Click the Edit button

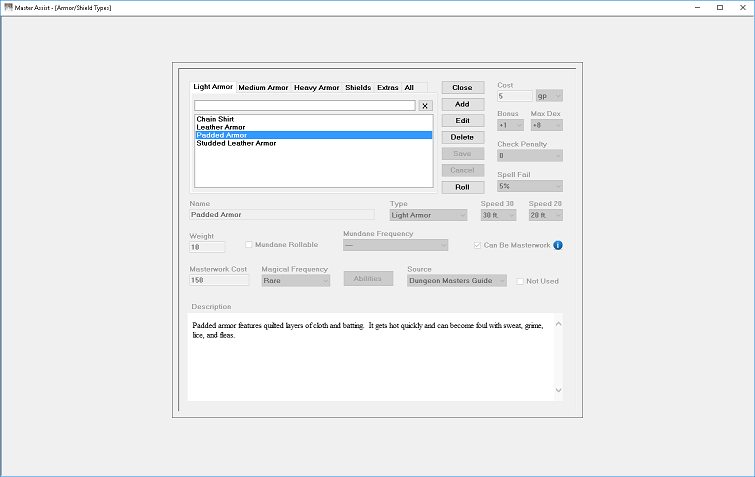coord(463,121)
